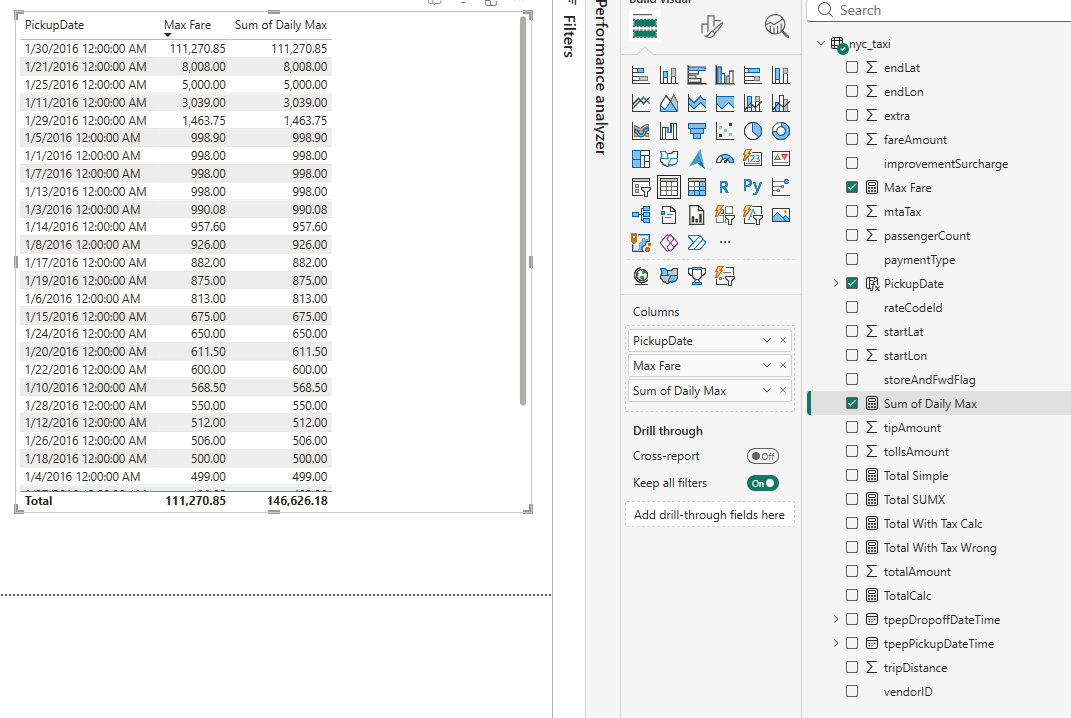The image size is (1071, 718).
Task: Select the ribbon chart visual
Action: (641, 131)
